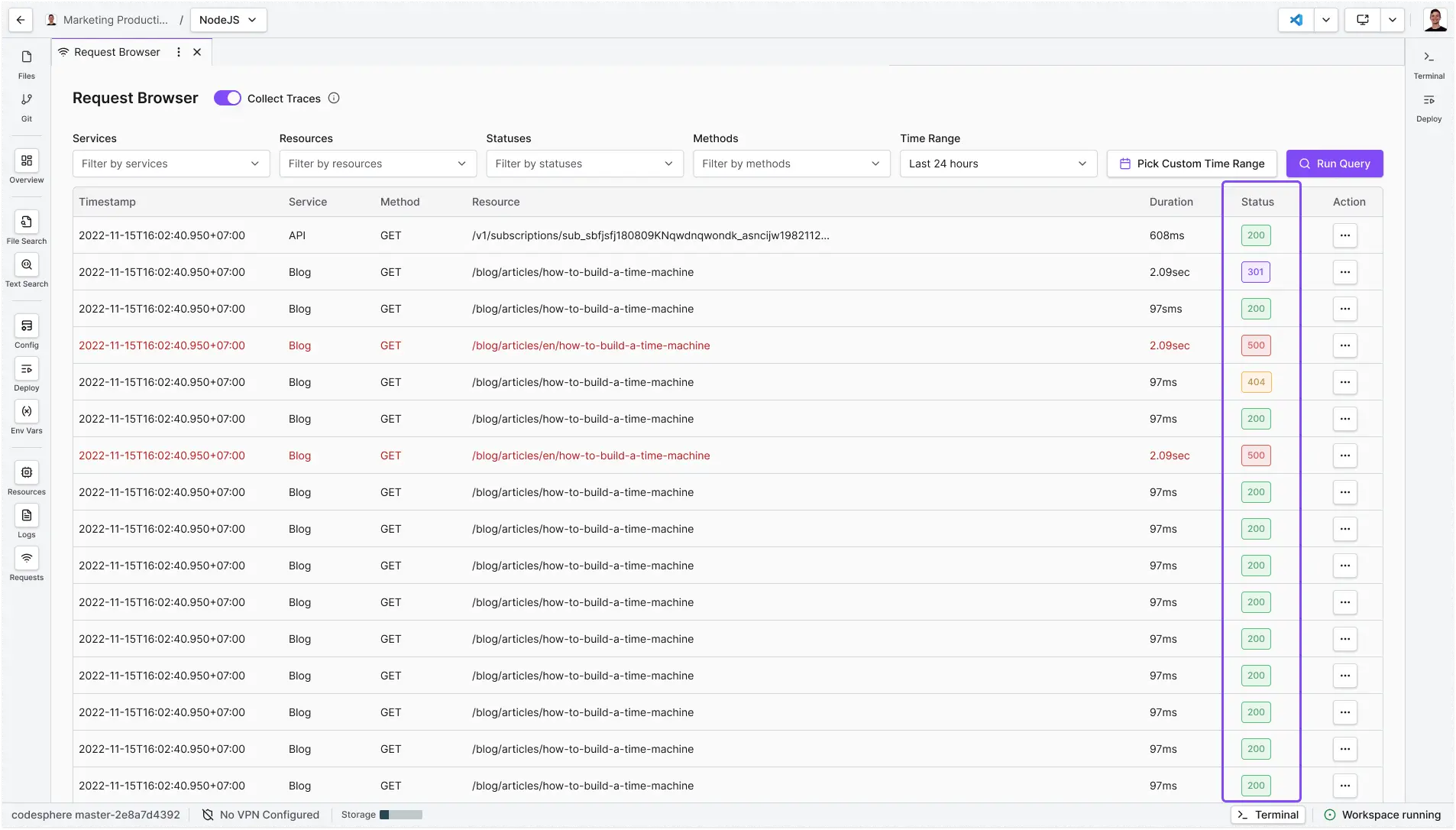
Task: Open File Search in the sidebar
Action: click(27, 228)
